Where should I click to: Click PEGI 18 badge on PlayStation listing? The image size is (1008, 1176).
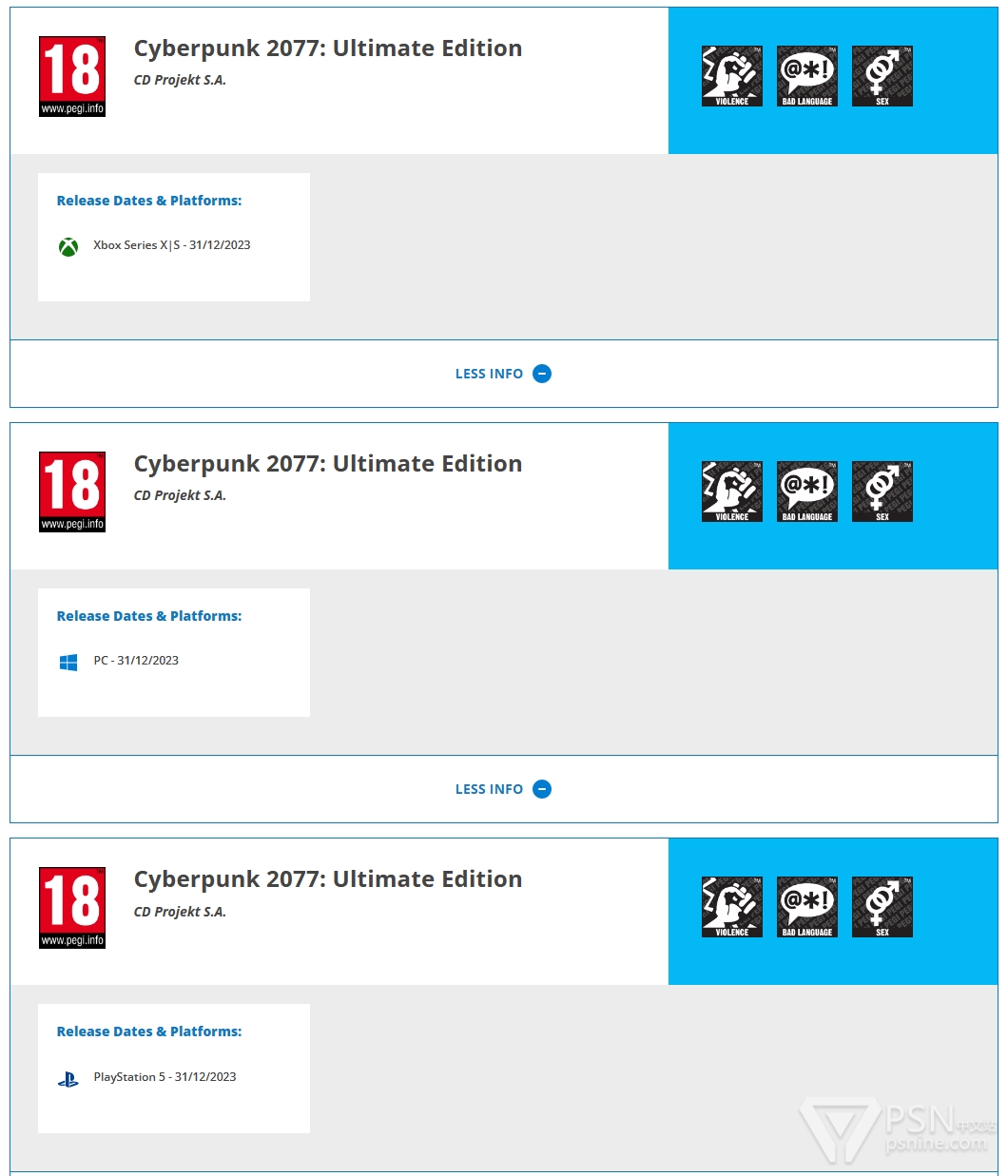(72, 907)
